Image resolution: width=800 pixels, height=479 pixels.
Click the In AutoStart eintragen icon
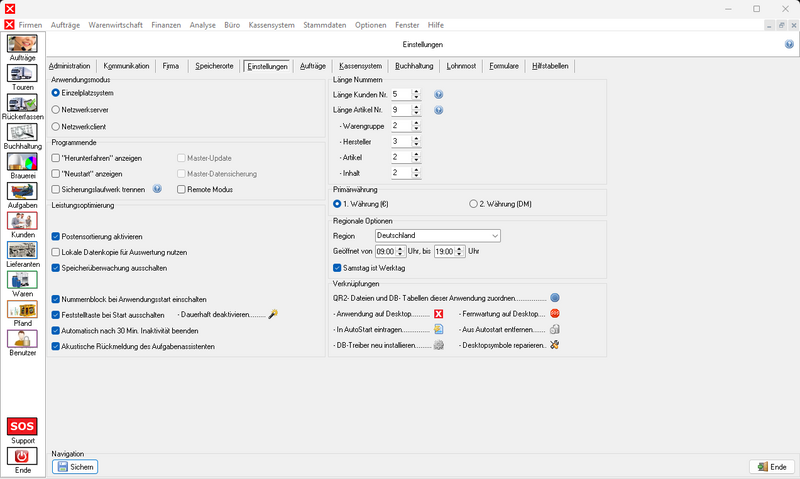[x=438, y=330]
